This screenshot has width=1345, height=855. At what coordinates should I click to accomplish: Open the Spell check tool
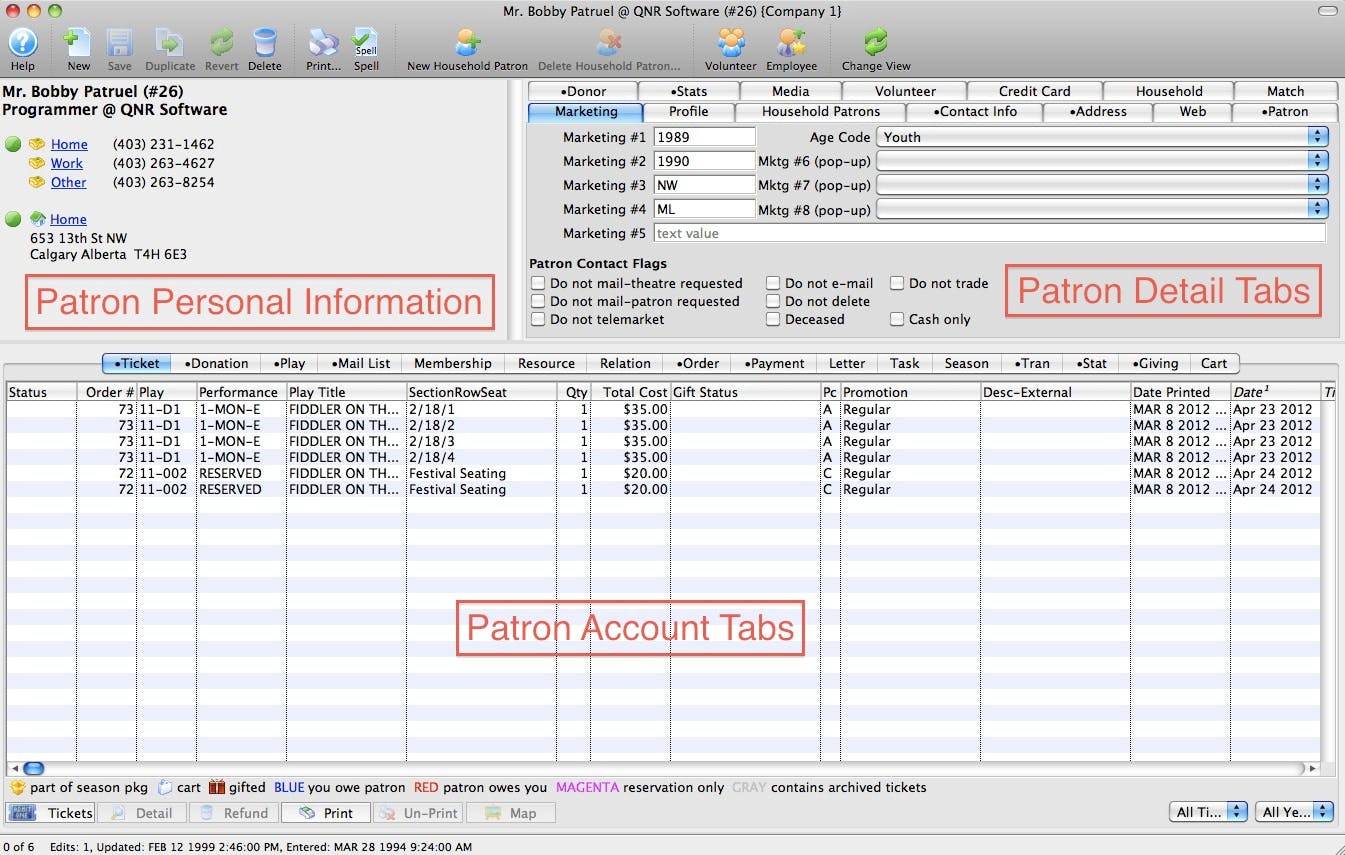366,43
